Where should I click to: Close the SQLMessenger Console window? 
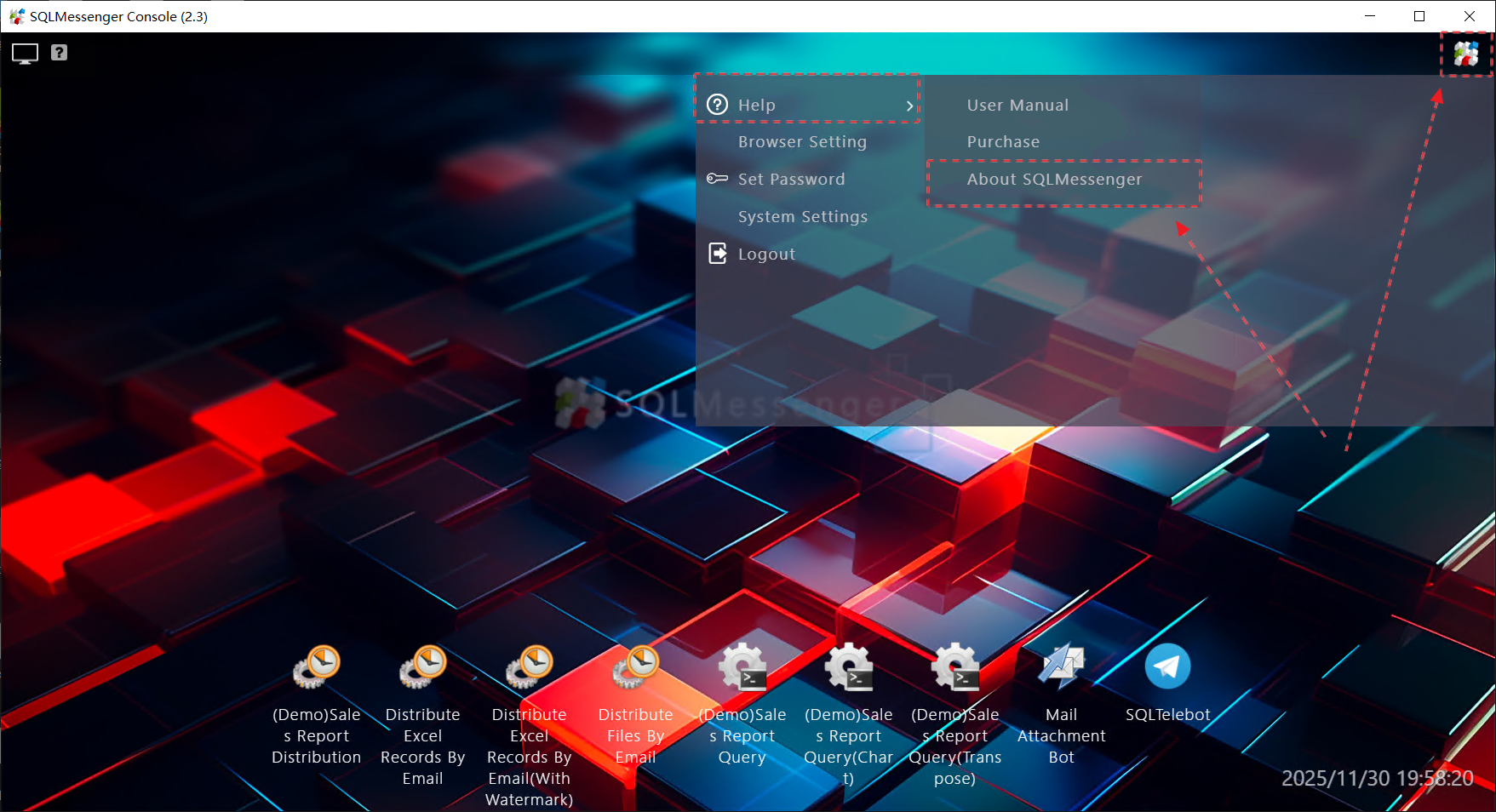tap(1470, 16)
